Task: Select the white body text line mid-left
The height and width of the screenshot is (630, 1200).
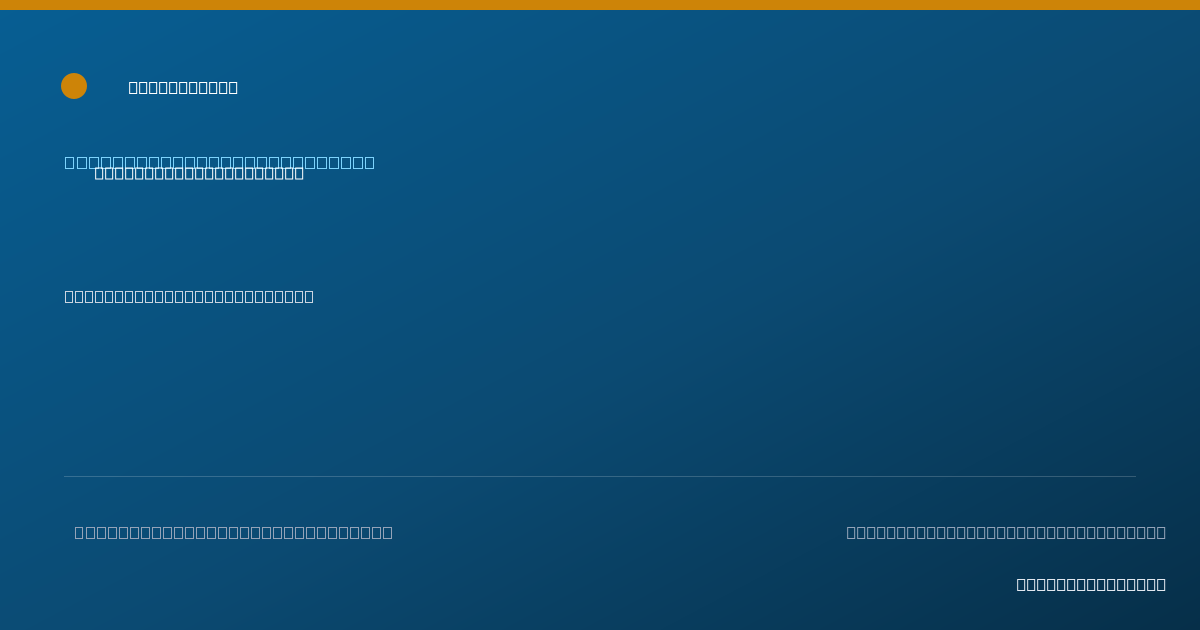Action: (x=189, y=296)
